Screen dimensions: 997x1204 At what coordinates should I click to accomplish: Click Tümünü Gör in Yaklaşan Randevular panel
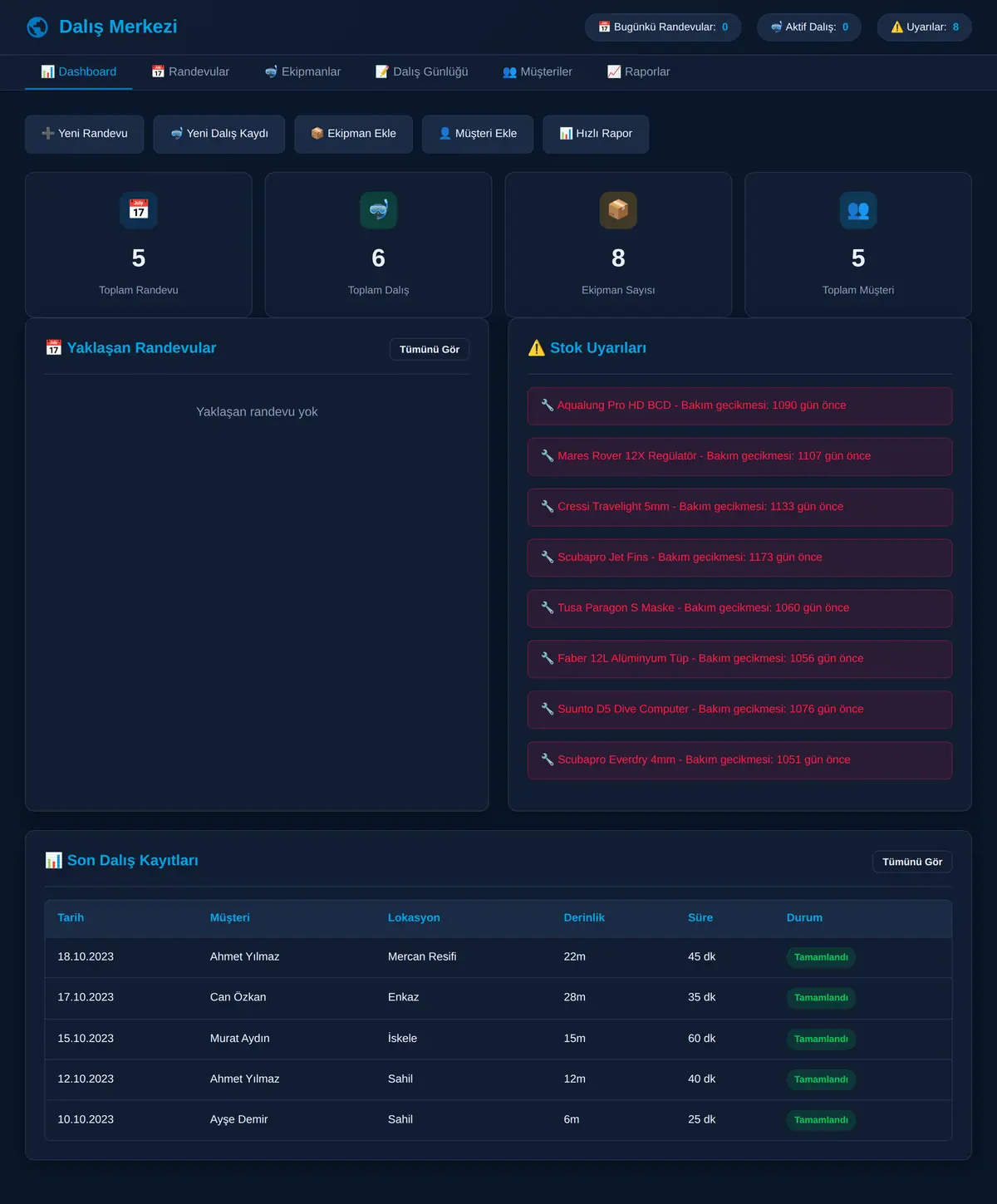[430, 350]
